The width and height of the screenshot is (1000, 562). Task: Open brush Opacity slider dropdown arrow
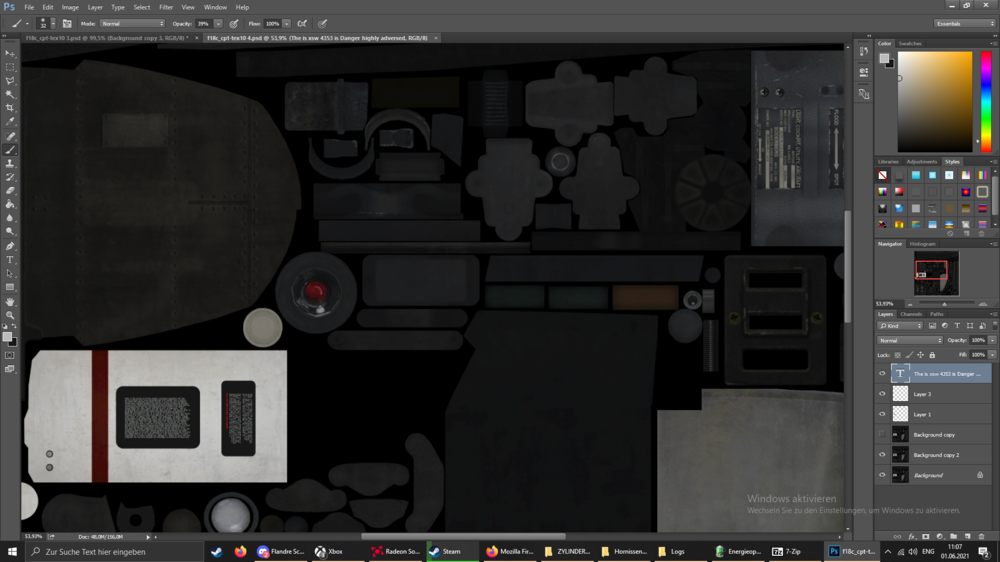tap(218, 24)
